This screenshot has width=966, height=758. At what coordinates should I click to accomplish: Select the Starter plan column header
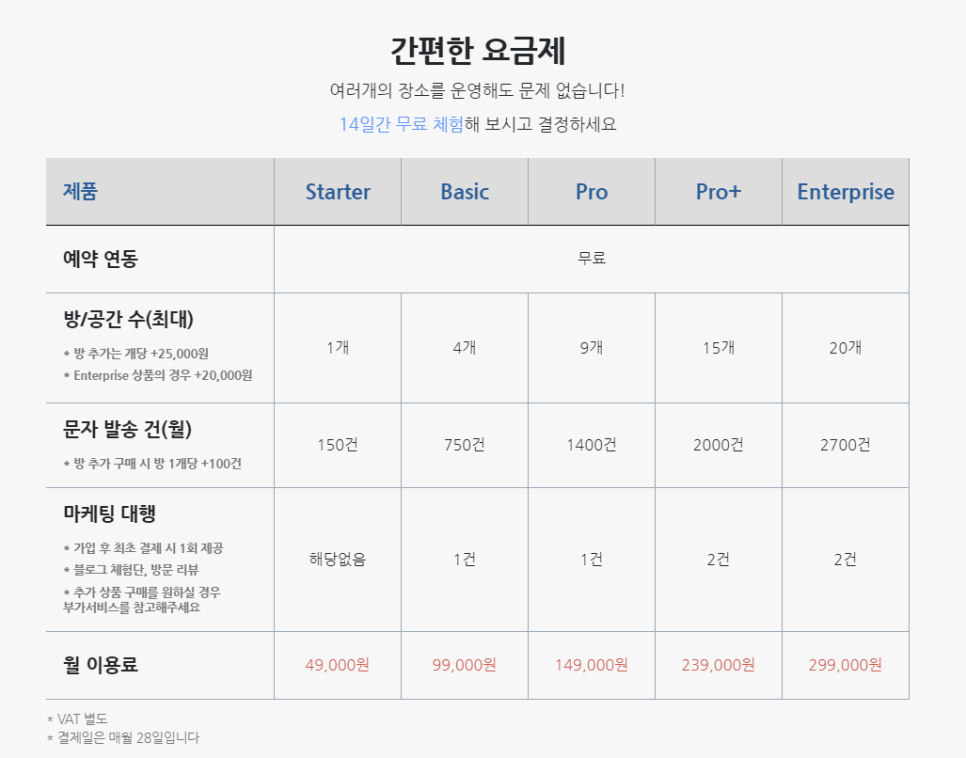click(338, 192)
